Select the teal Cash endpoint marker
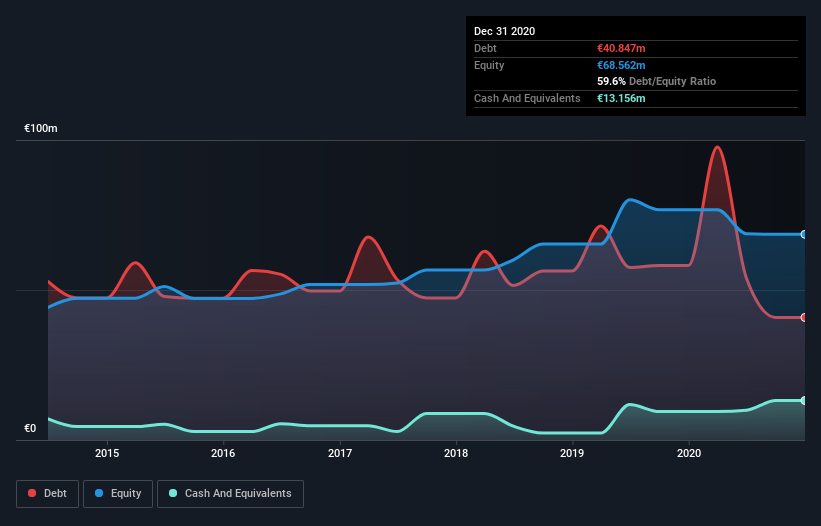This screenshot has width=821, height=526. point(804,400)
